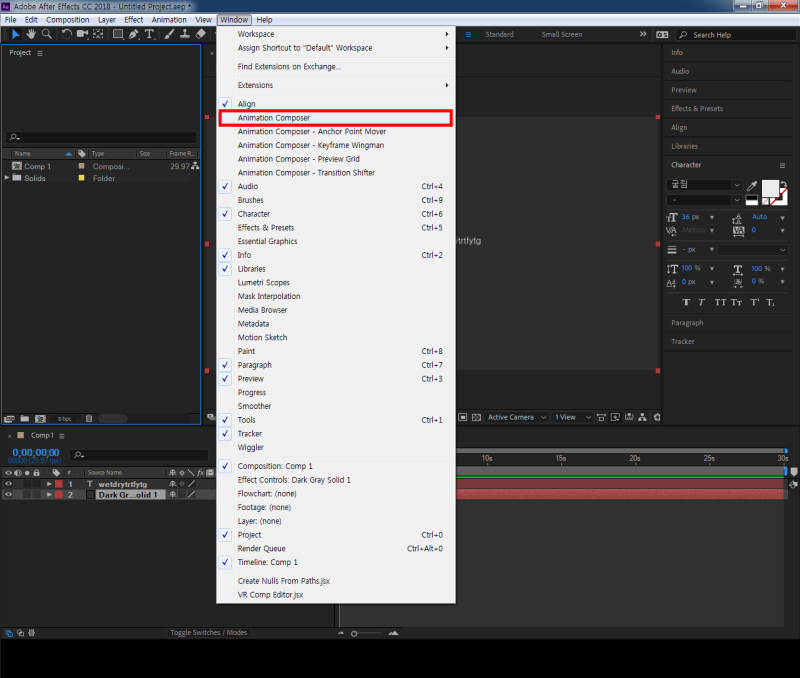Click the Project panel search field
Viewport: 800px width, 678px height.
click(x=100, y=137)
